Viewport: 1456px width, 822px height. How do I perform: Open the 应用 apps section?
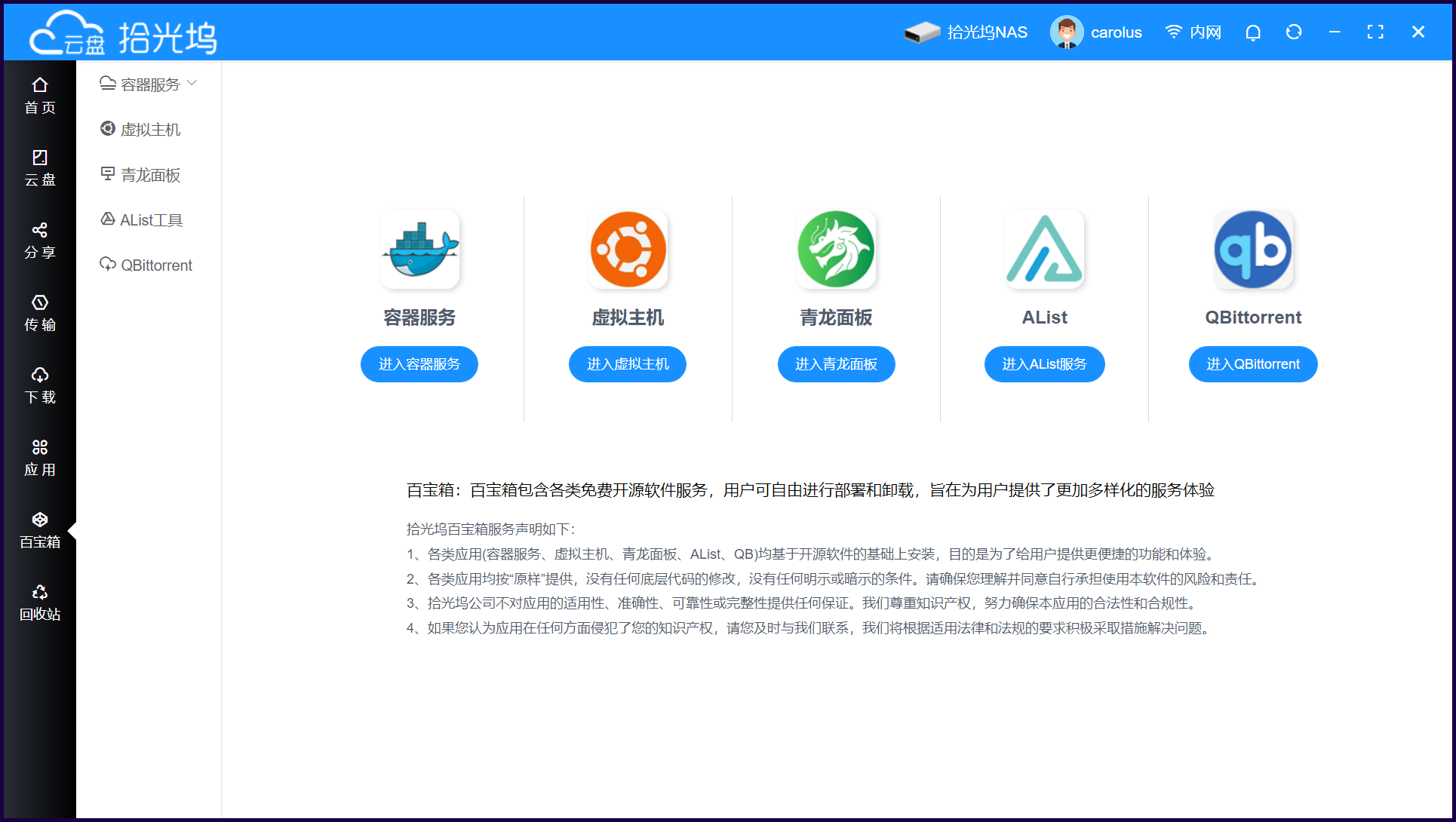[x=40, y=458]
